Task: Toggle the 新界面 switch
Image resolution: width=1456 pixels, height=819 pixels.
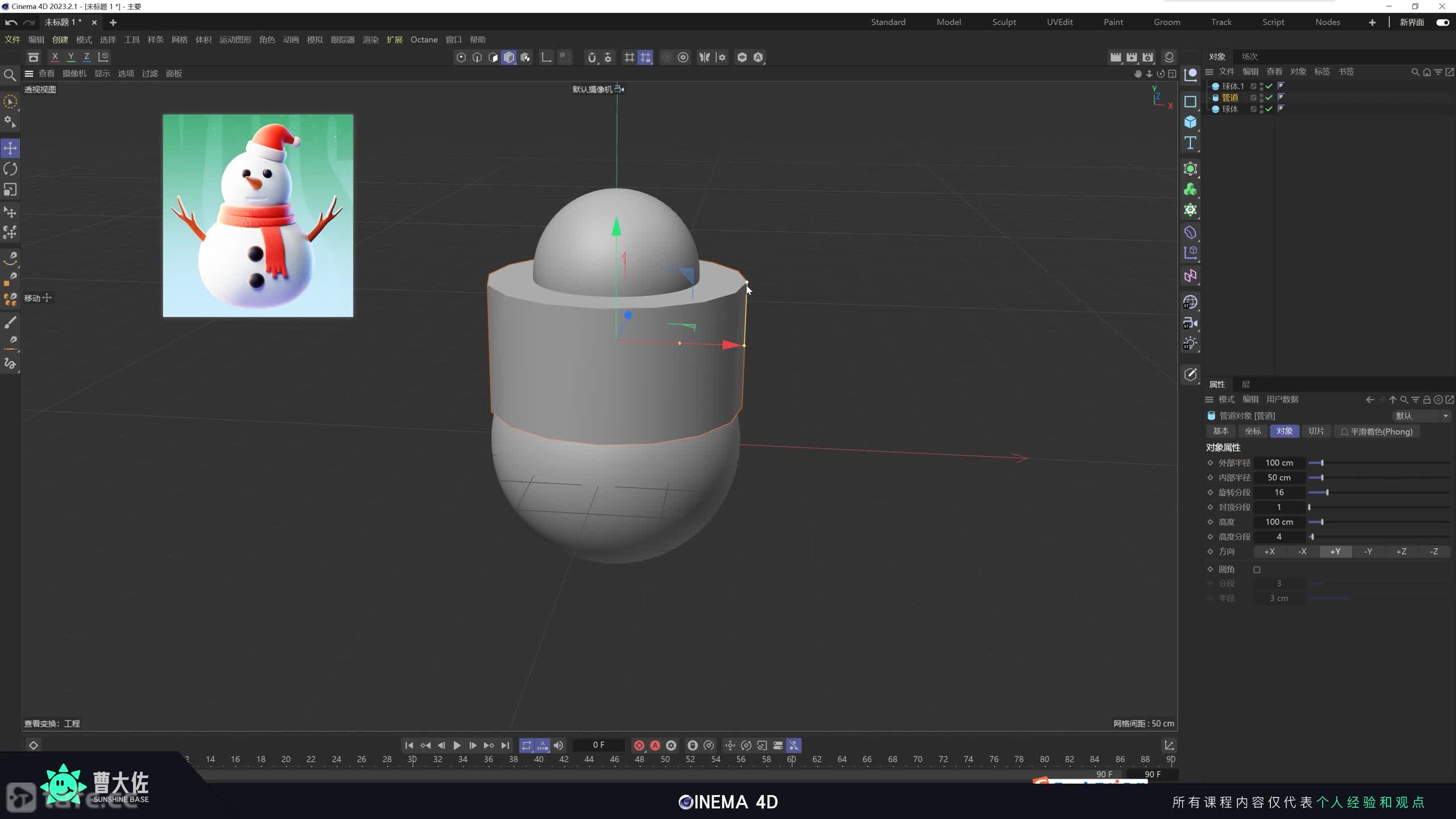Action: (1442, 22)
